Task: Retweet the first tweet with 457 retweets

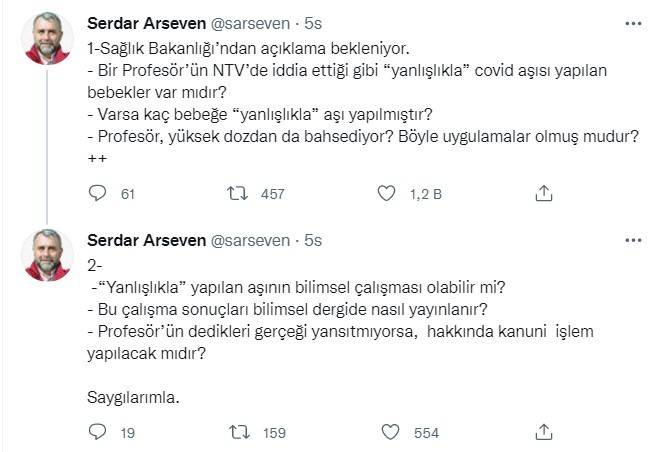Action: (239, 194)
